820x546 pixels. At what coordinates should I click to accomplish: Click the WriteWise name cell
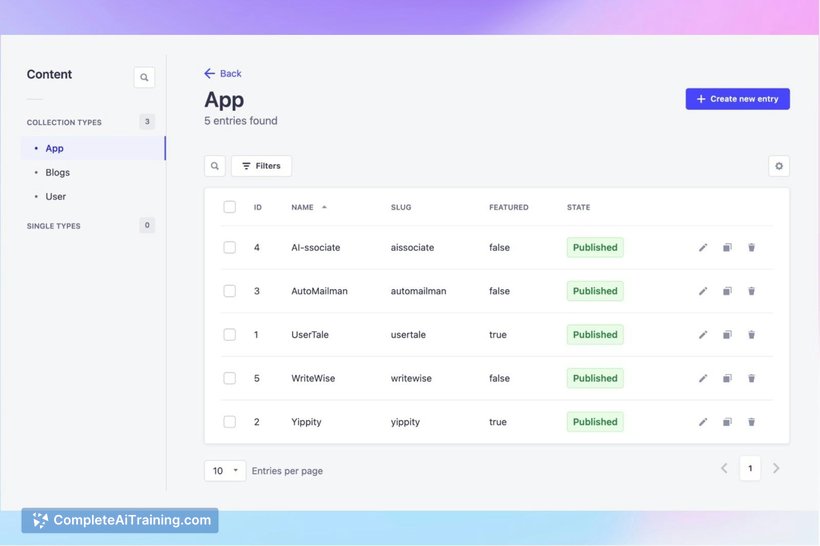[313, 378]
